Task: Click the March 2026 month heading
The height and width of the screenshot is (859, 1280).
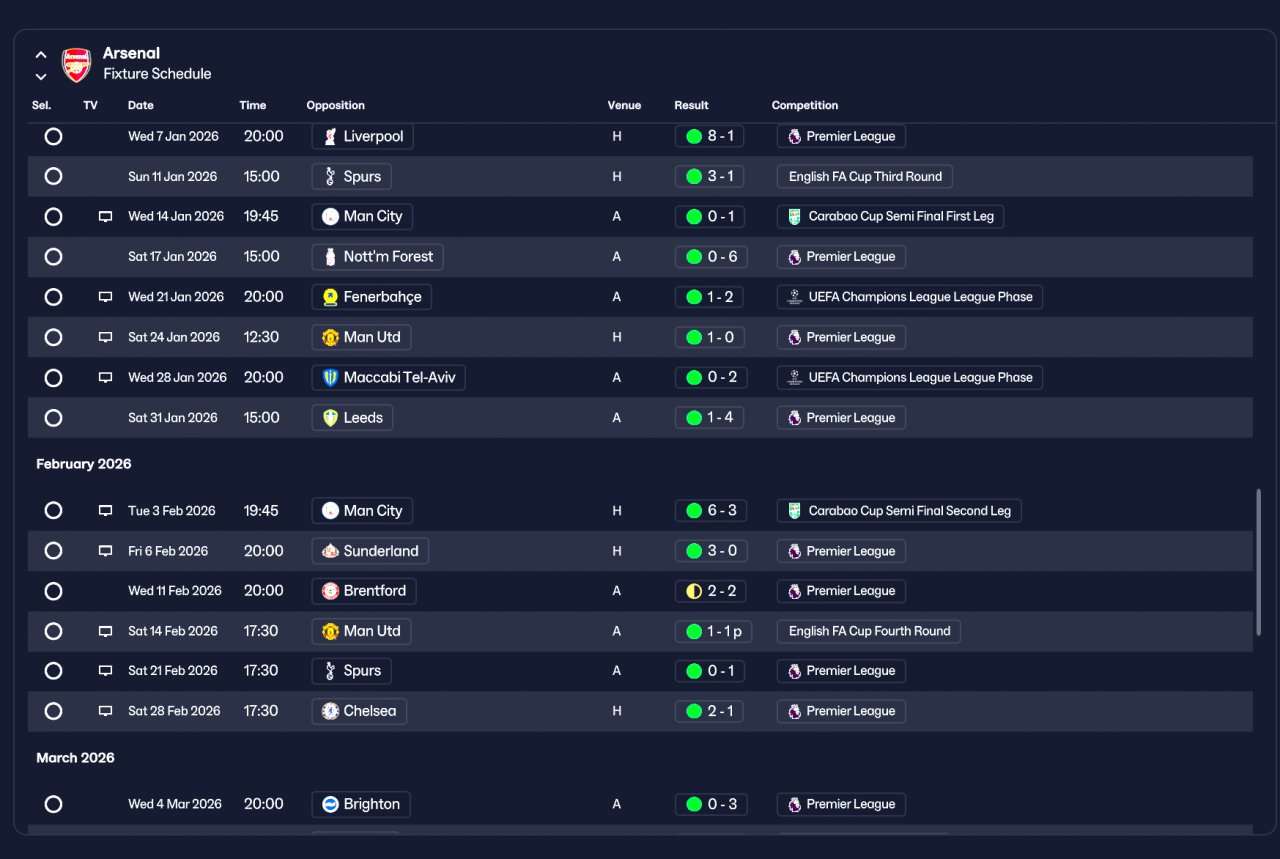Action: (75, 758)
